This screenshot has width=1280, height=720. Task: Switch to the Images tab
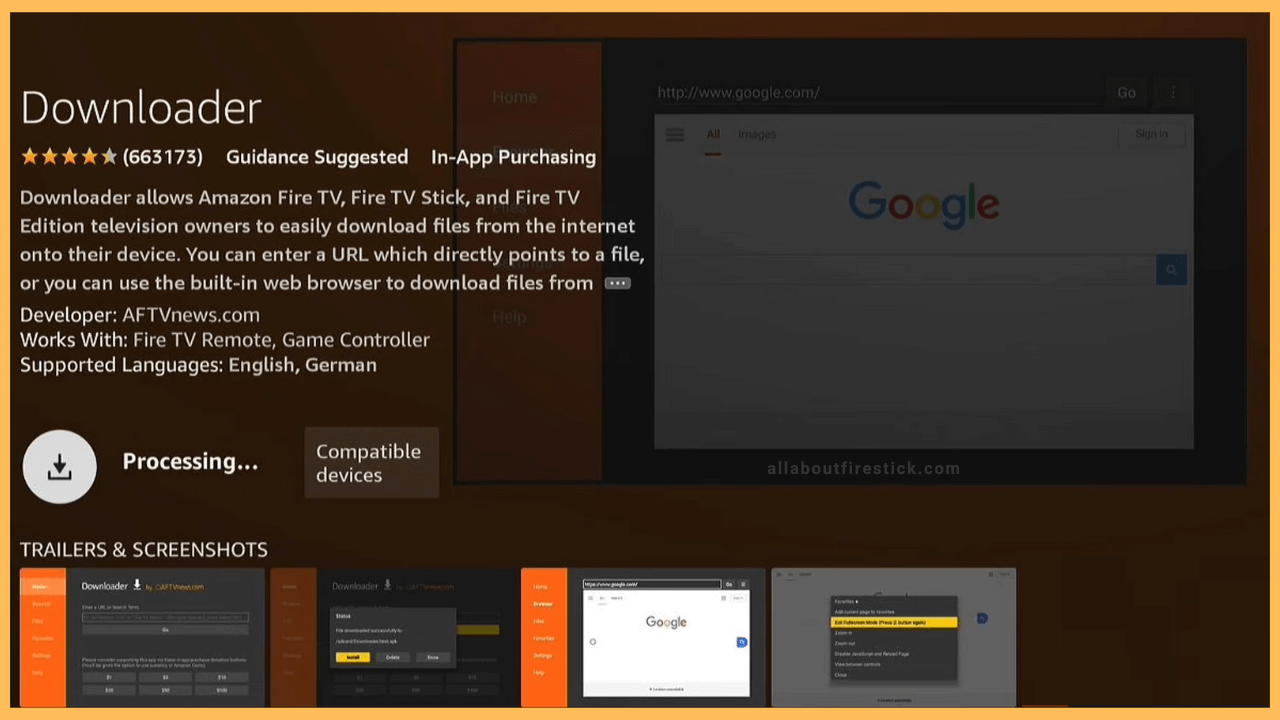point(757,134)
